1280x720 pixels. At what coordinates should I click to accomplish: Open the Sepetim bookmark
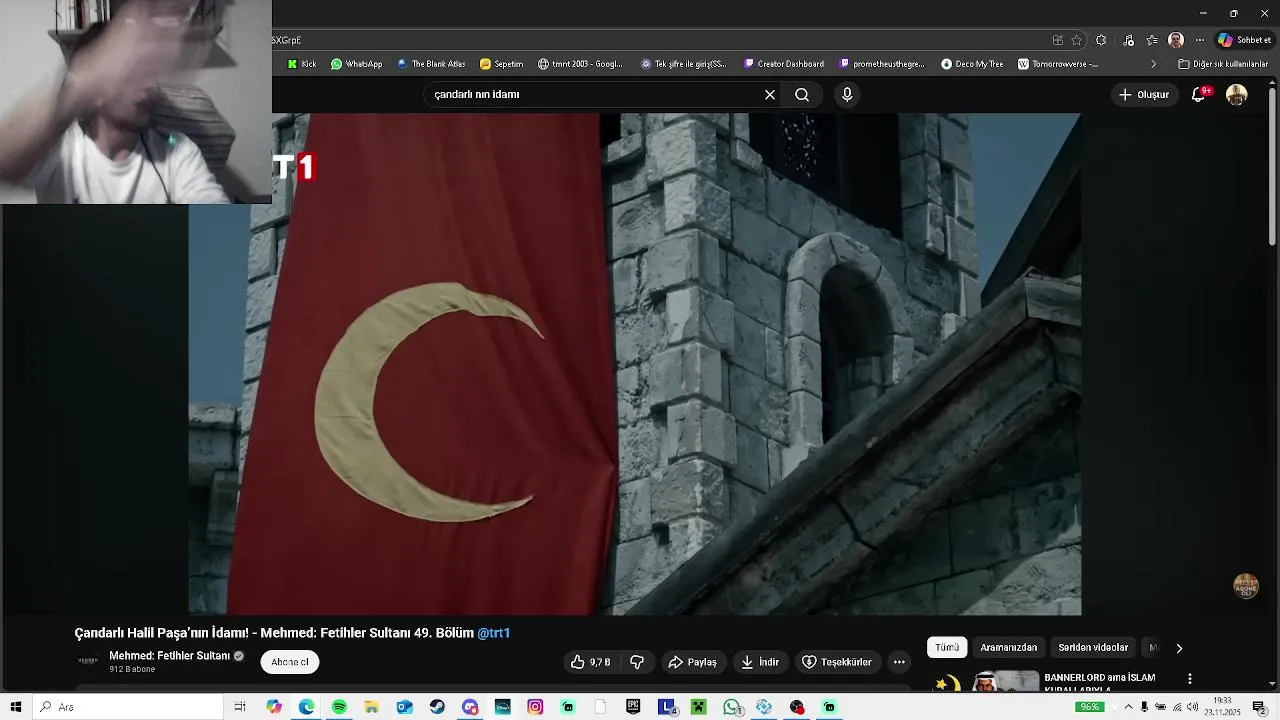(x=501, y=64)
